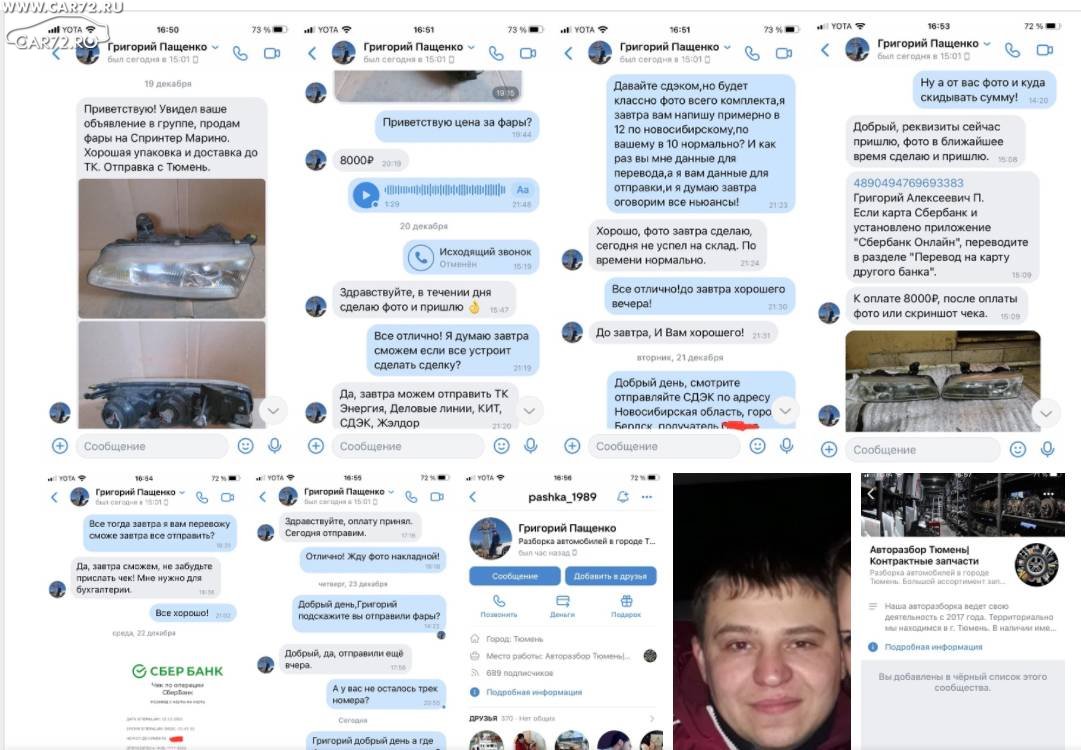The image size is (1081, 750).
Task: Tap the microphone icon in the 16:53 chat
Action: coord(1047,449)
